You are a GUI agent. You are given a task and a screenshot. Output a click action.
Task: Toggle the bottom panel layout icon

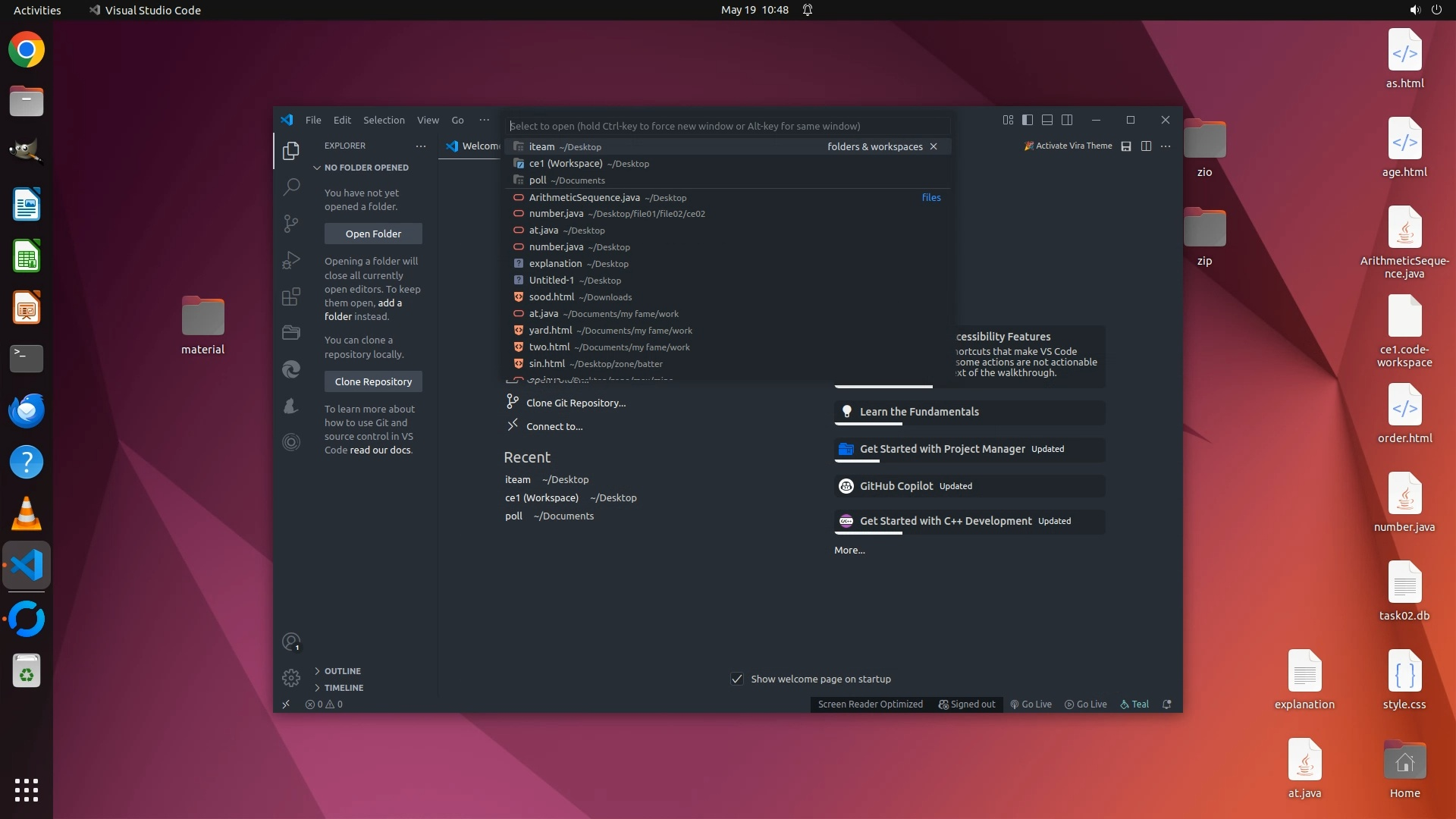pyautogui.click(x=1047, y=120)
